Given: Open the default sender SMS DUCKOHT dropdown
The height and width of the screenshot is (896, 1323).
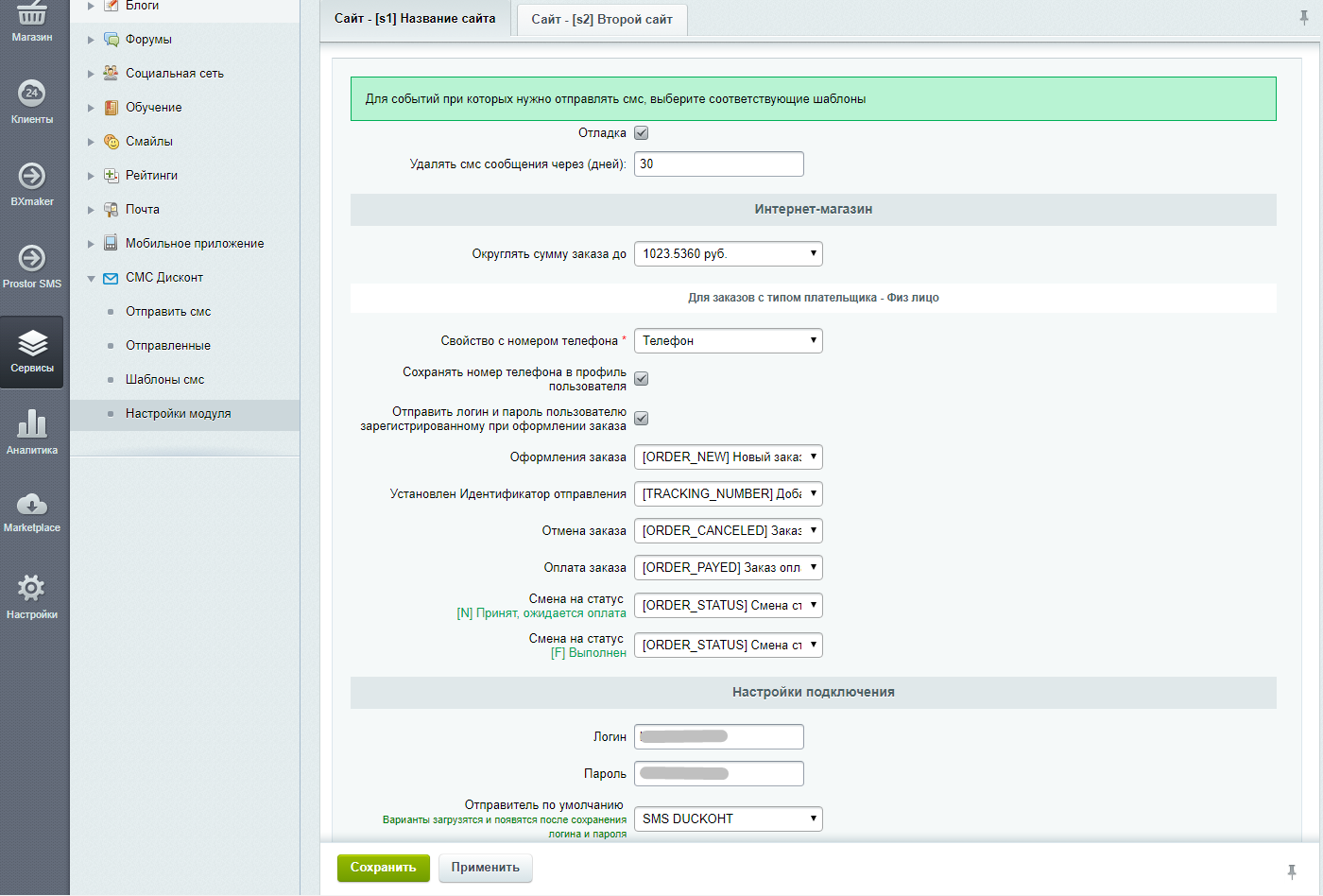Looking at the screenshot, I should click(x=728, y=819).
